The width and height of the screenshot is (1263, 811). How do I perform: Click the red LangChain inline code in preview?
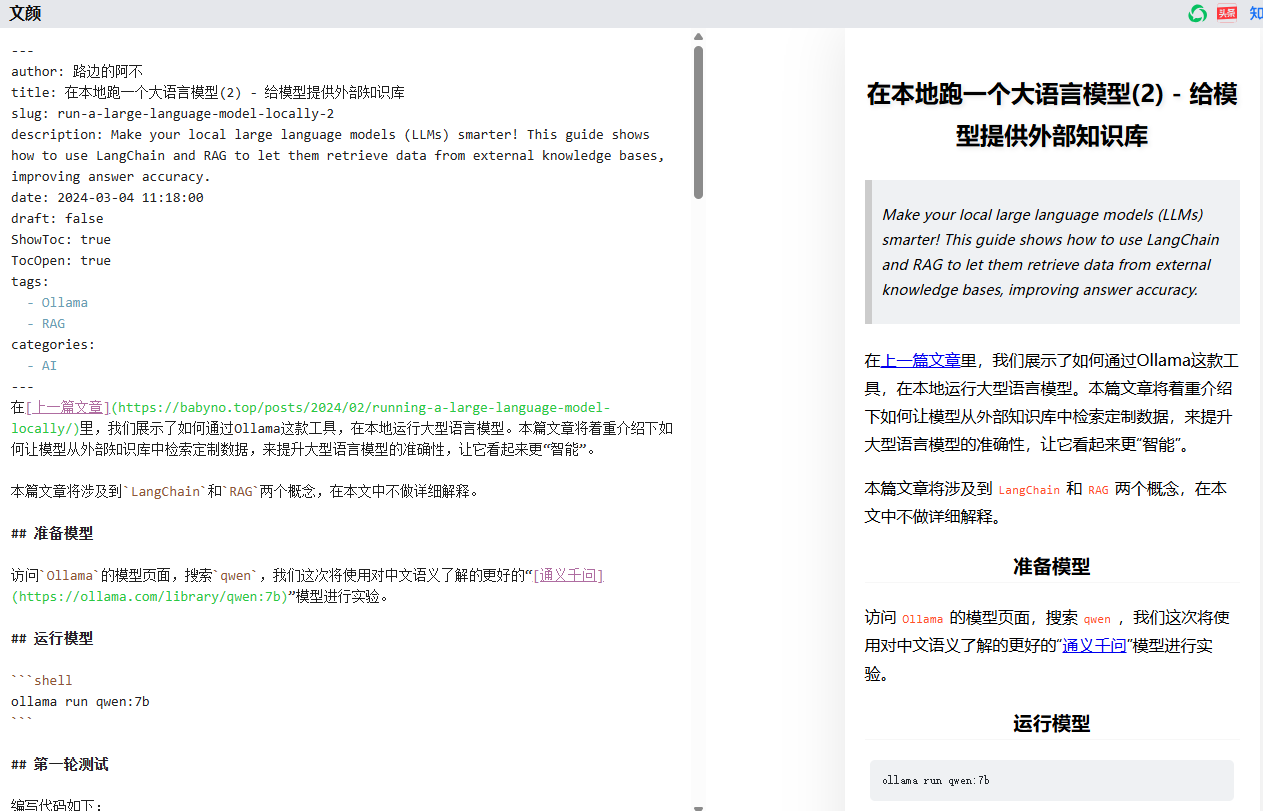click(x=1029, y=490)
